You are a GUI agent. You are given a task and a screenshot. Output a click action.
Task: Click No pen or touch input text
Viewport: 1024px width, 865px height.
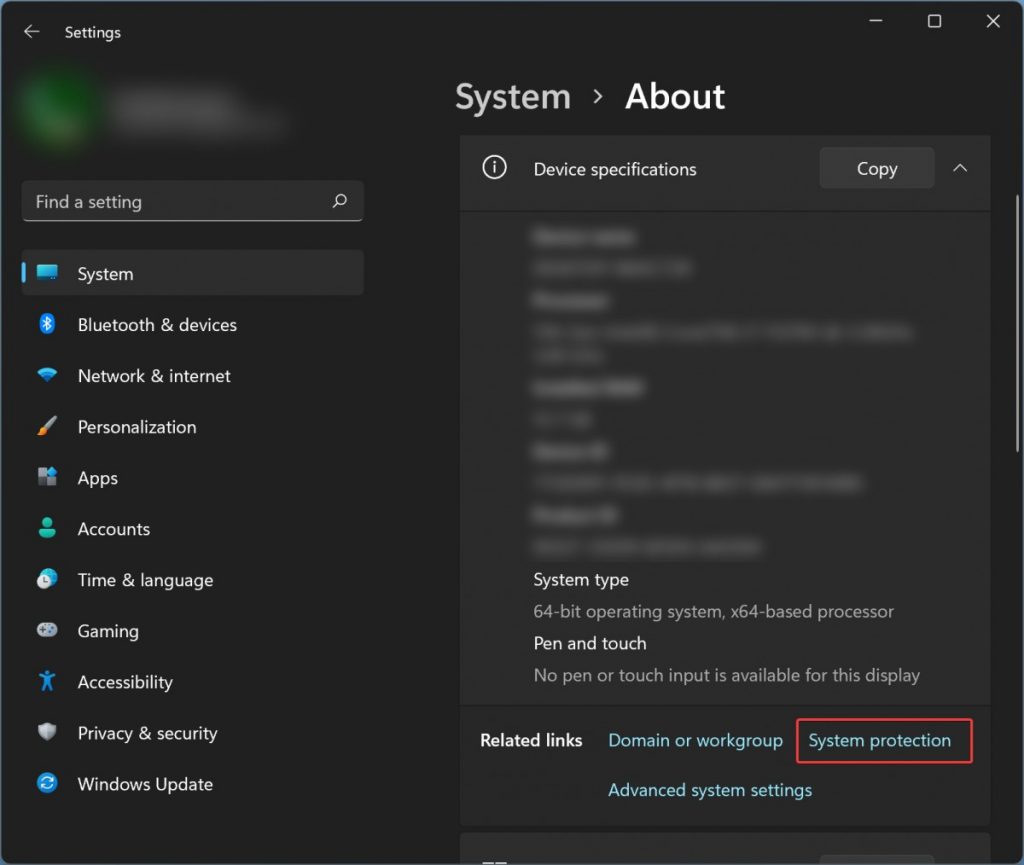click(x=726, y=675)
